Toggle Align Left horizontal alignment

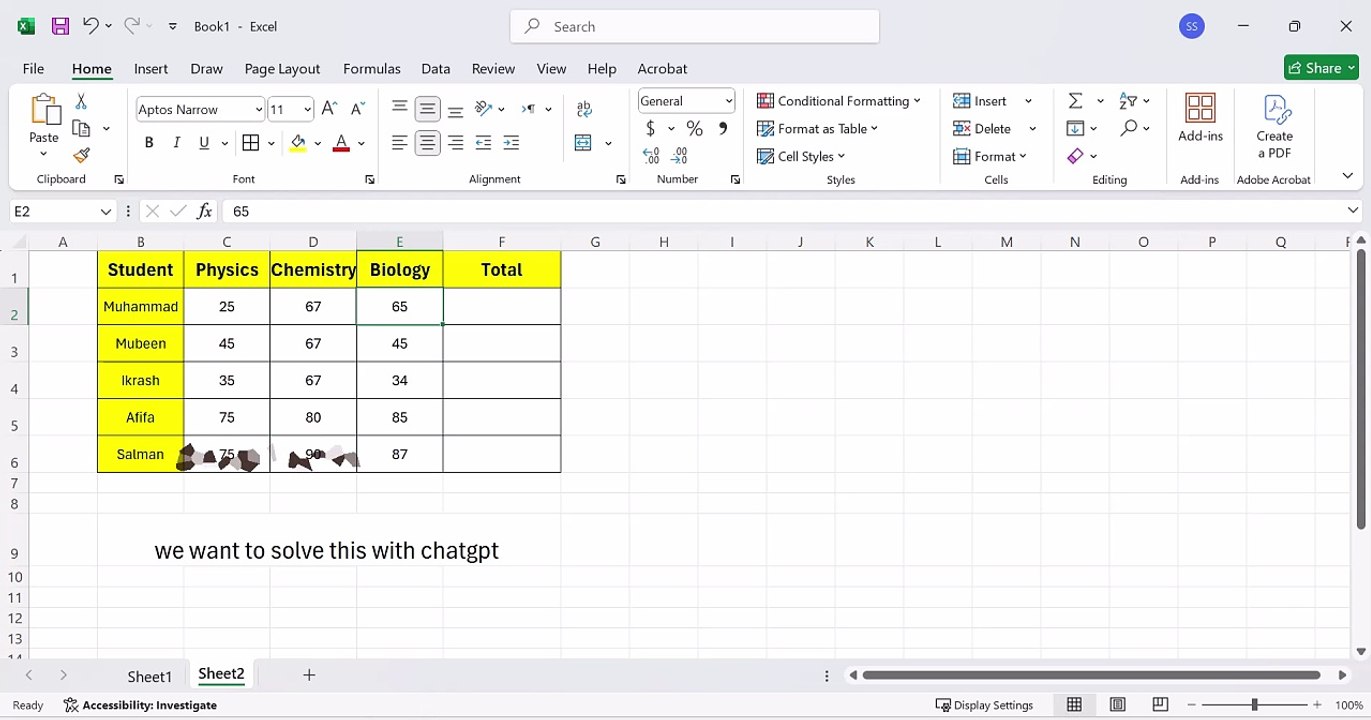click(399, 143)
